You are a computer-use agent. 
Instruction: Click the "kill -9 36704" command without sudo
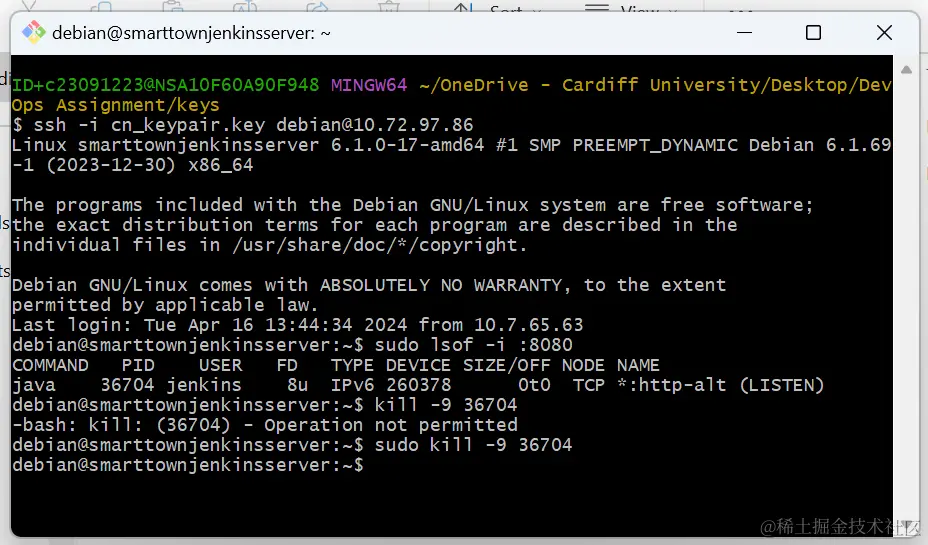tap(446, 405)
